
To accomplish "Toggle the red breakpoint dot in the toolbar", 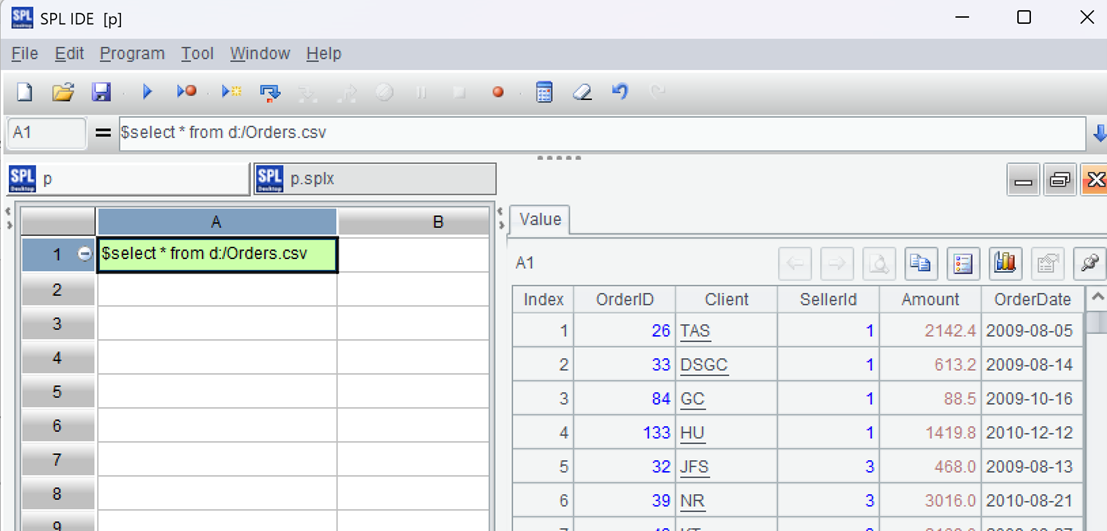I will point(498,92).
